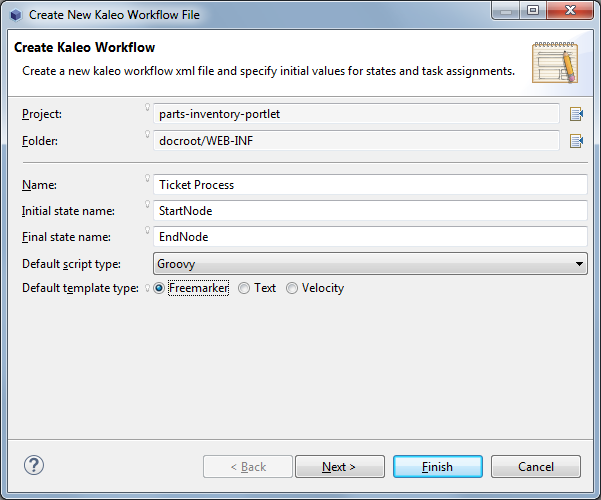The height and width of the screenshot is (500, 601).
Task: Click the lightbulb beside Initial state name
Action: [x=147, y=204]
